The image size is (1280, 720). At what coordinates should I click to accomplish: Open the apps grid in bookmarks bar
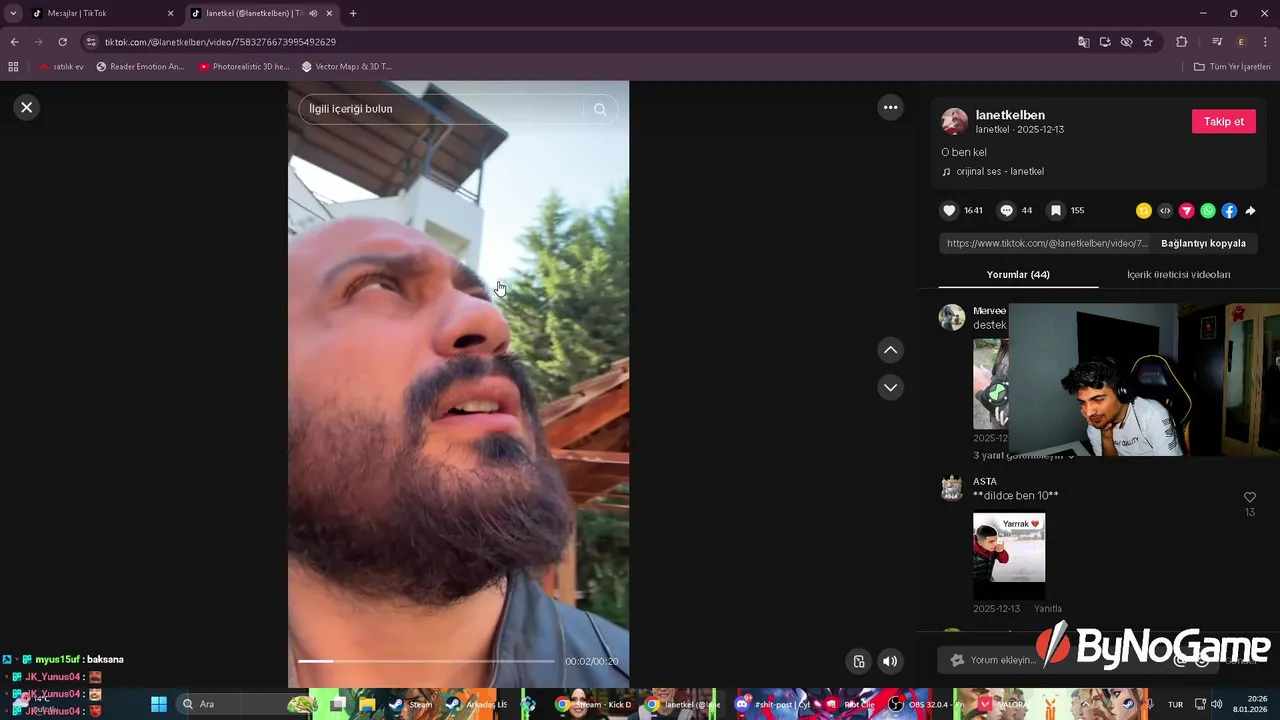click(13, 66)
